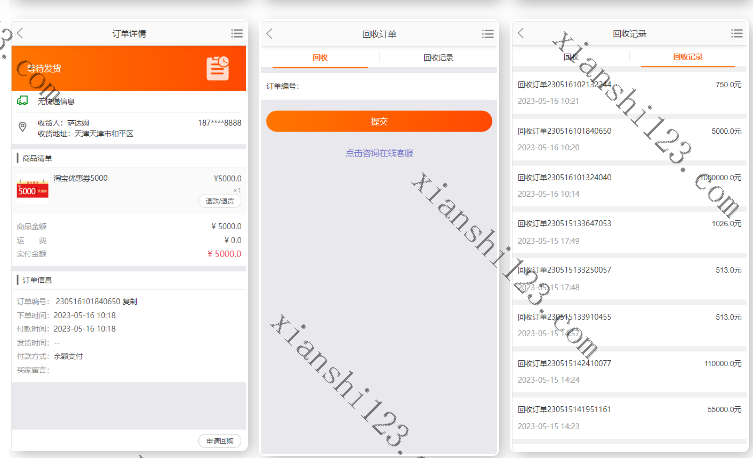Click the date 2023-05-16 10:21

point(548,101)
